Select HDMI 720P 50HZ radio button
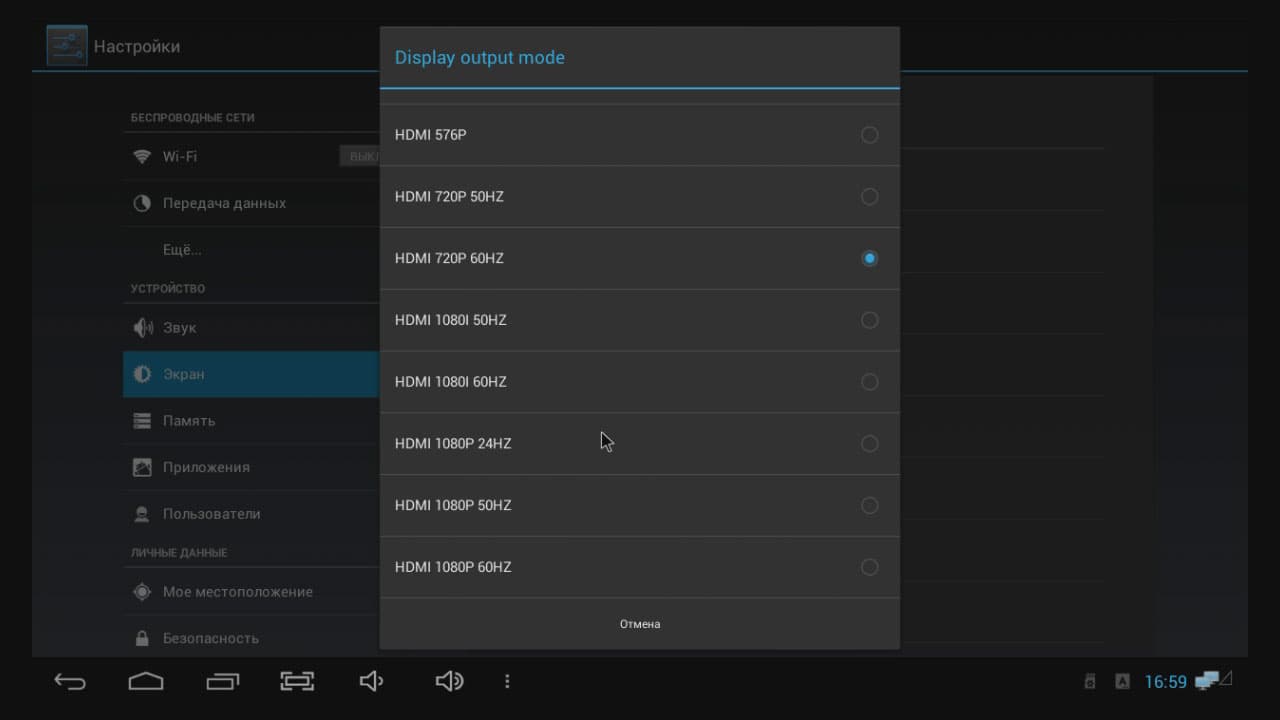Image resolution: width=1280 pixels, height=720 pixels. click(x=869, y=197)
